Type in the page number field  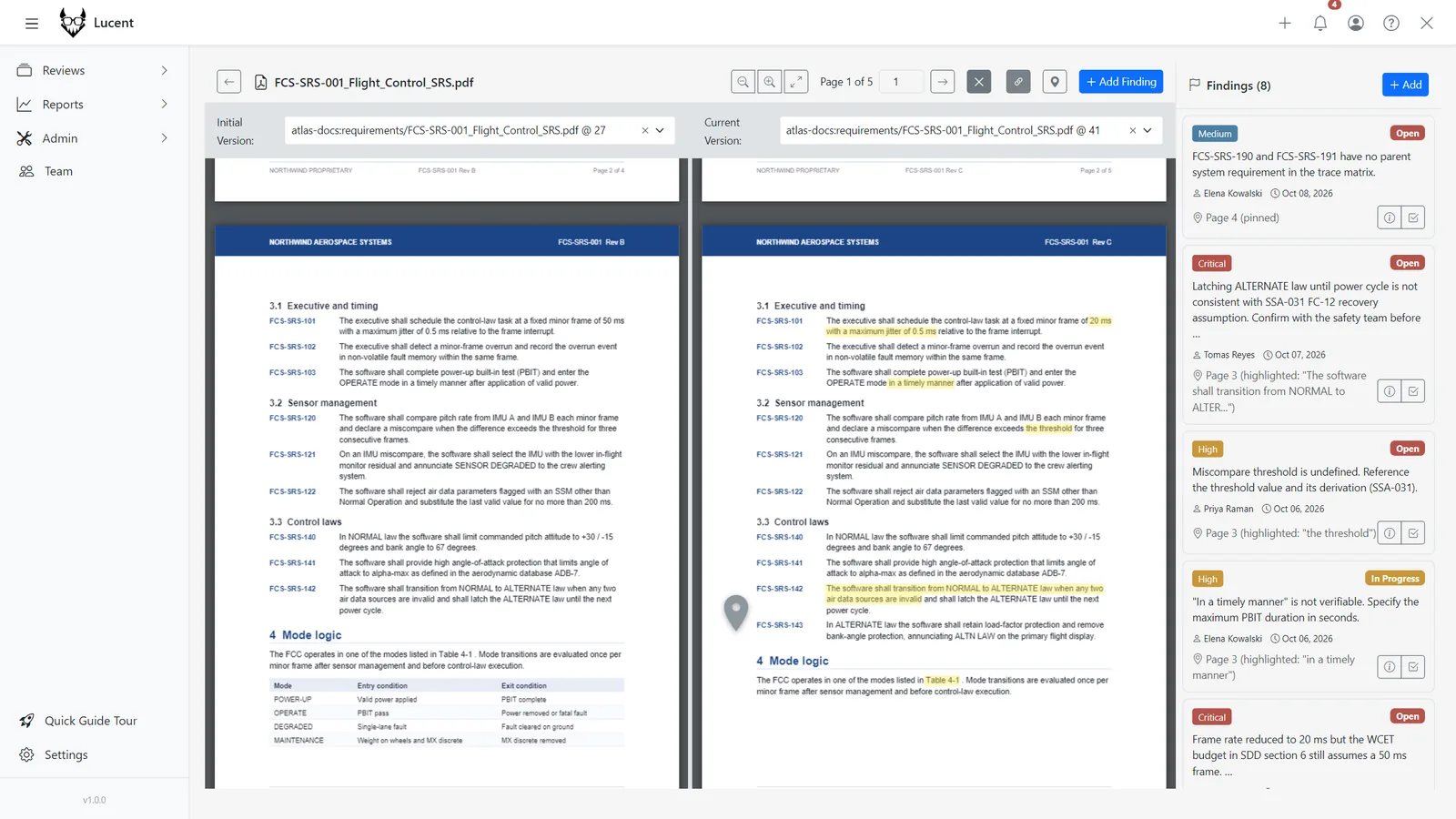903,82
